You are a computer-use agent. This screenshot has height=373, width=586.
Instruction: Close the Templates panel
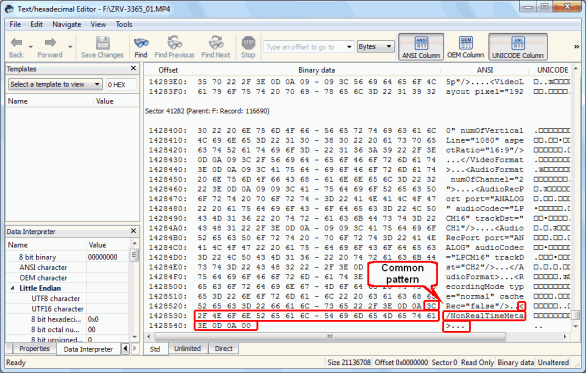click(x=133, y=68)
